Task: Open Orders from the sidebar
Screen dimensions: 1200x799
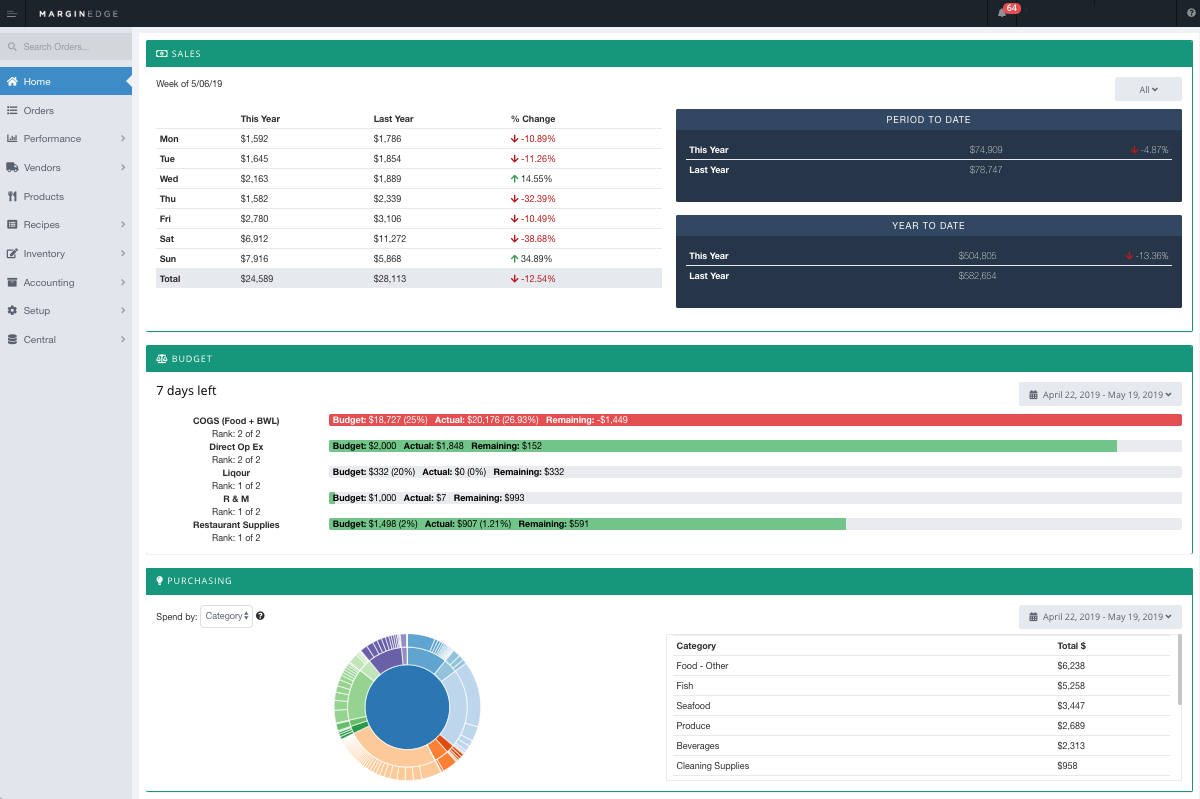Action: (39, 111)
